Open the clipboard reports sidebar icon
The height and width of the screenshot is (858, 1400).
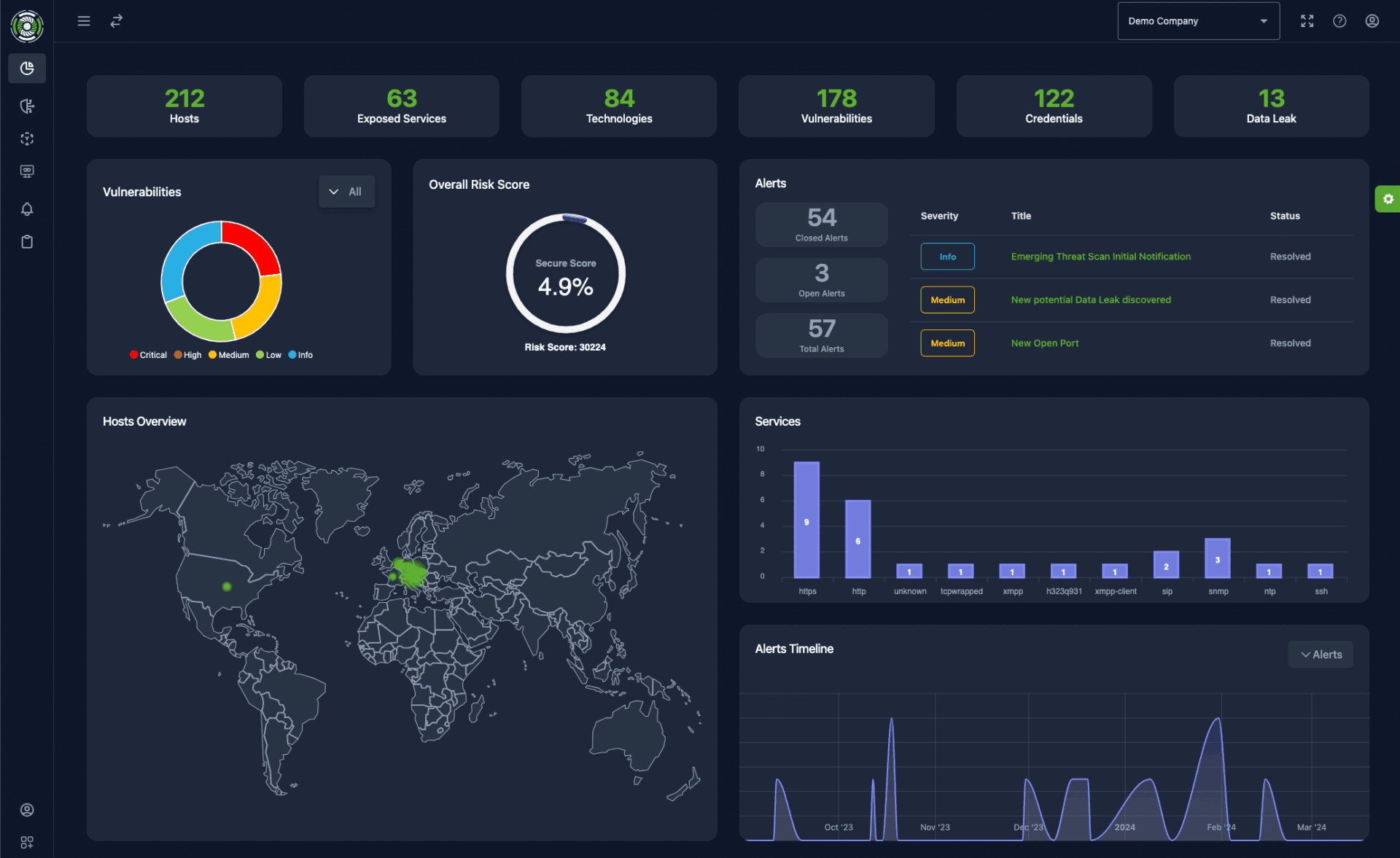click(x=27, y=242)
